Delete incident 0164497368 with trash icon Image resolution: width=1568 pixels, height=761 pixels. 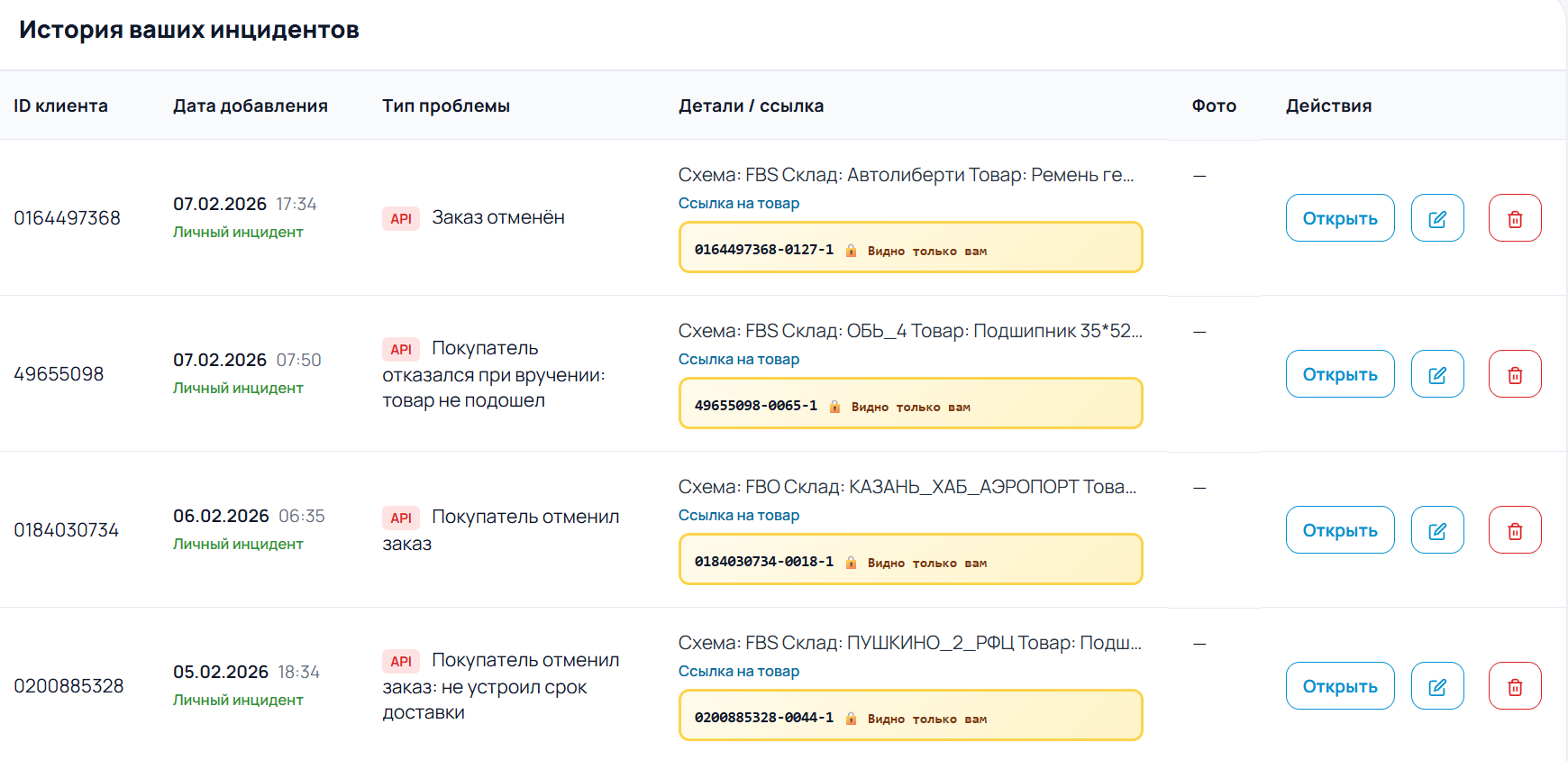coord(1515,218)
